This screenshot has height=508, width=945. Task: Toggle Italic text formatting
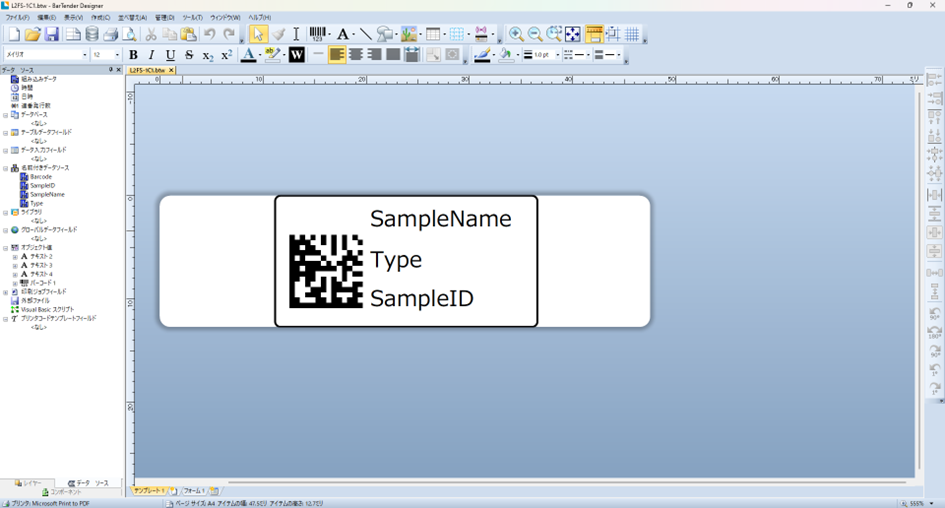click(x=151, y=55)
